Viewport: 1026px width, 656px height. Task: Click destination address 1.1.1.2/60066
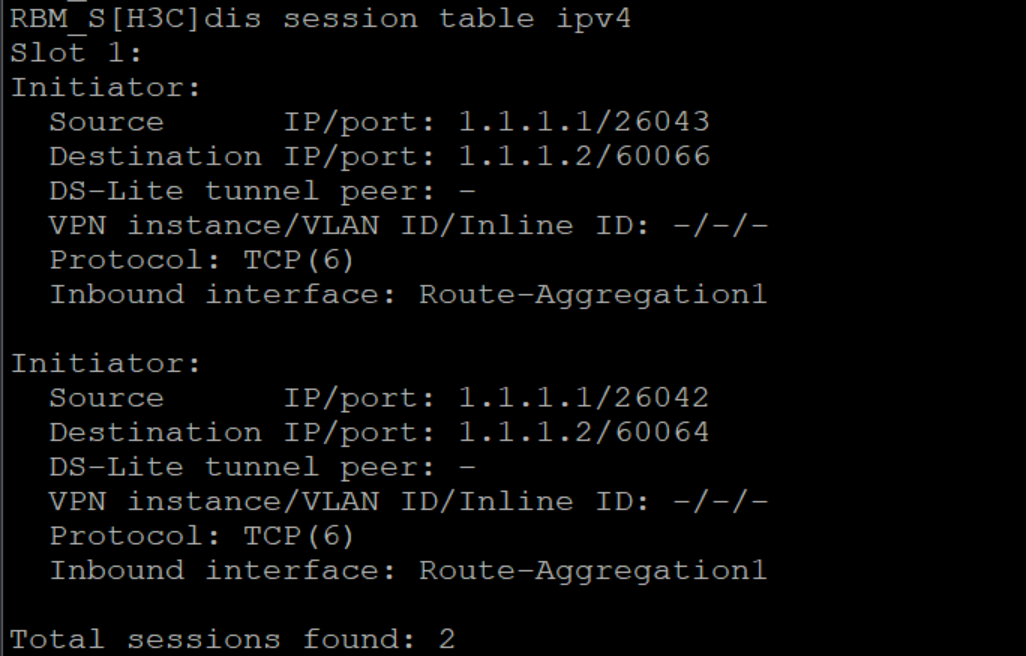pos(584,157)
